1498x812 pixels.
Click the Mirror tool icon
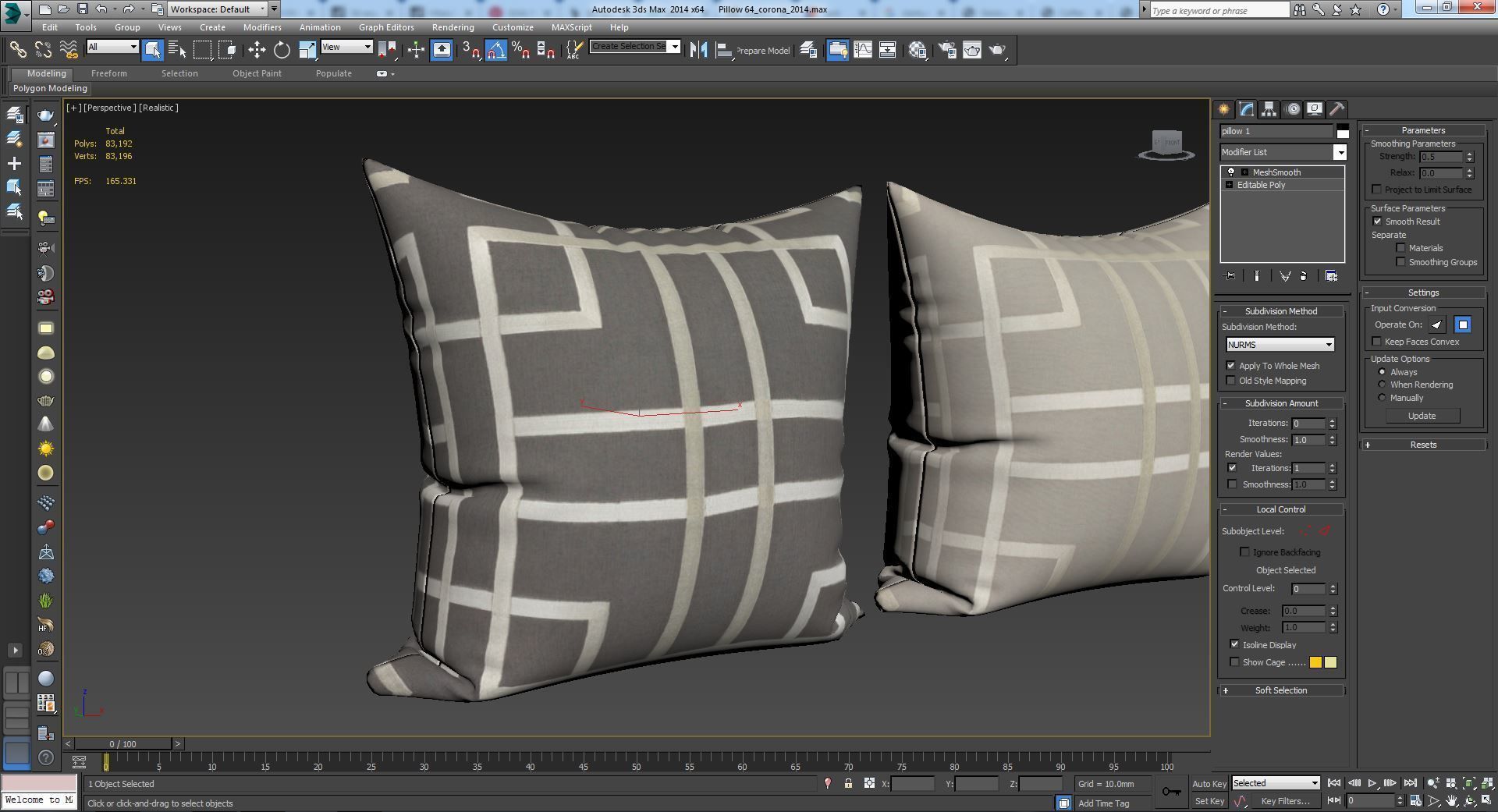(x=698, y=50)
